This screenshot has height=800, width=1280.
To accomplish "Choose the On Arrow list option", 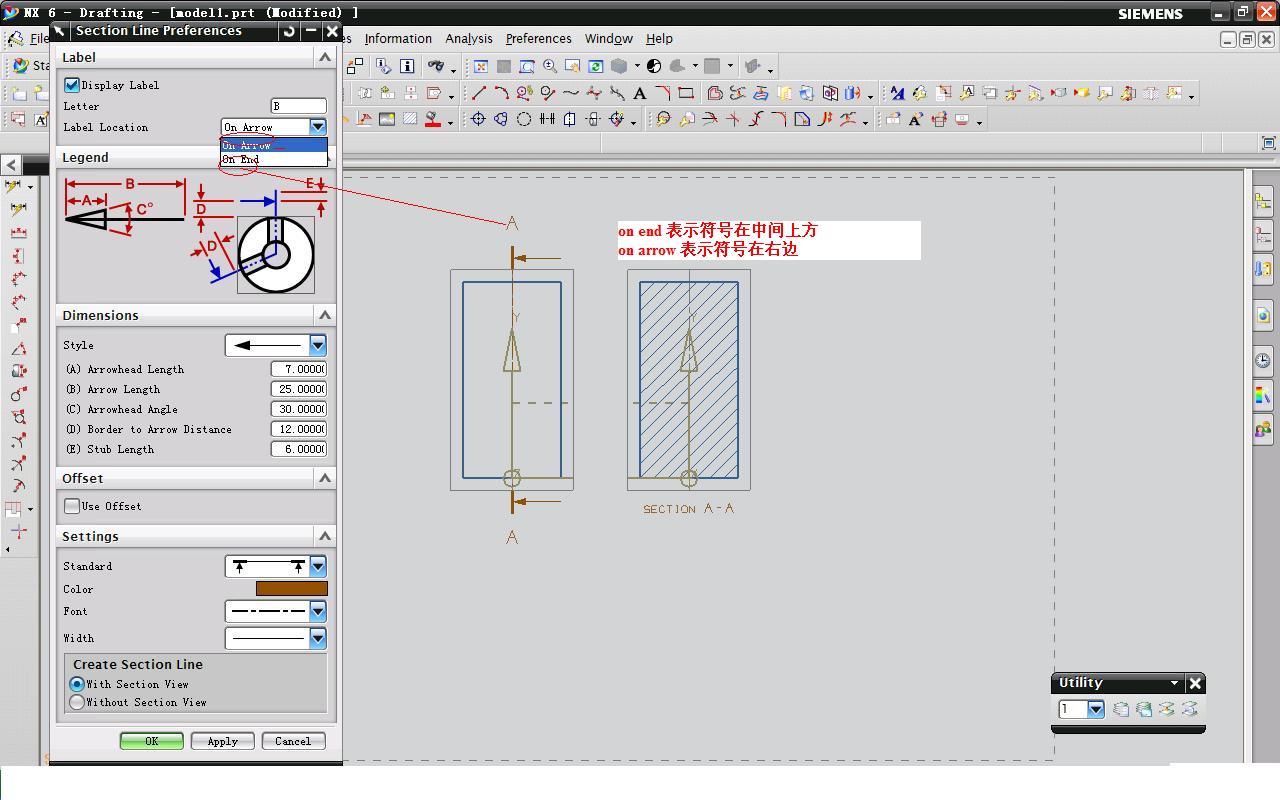I will coord(274,145).
